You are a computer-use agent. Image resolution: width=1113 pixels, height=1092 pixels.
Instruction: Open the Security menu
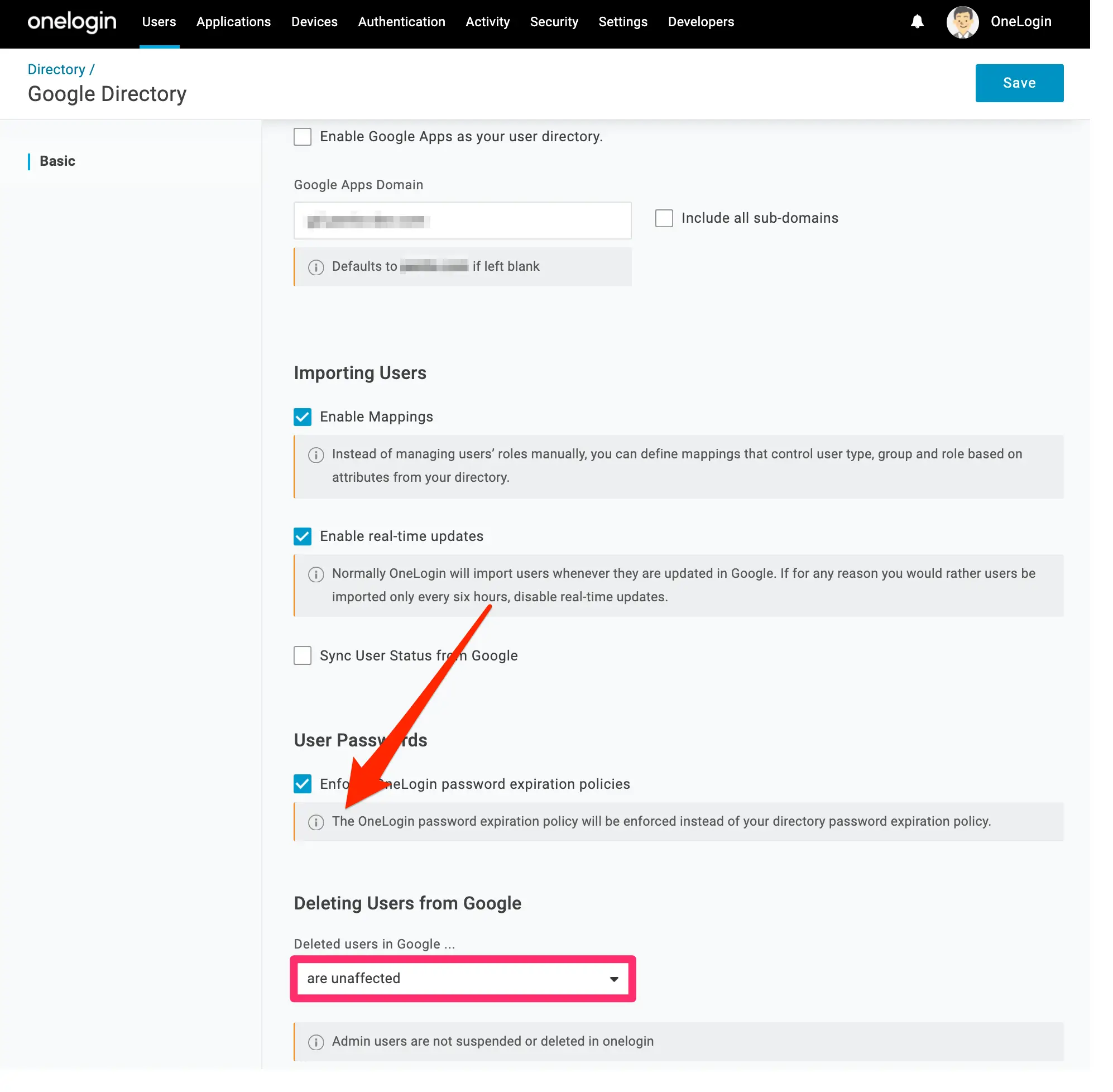coord(554,22)
